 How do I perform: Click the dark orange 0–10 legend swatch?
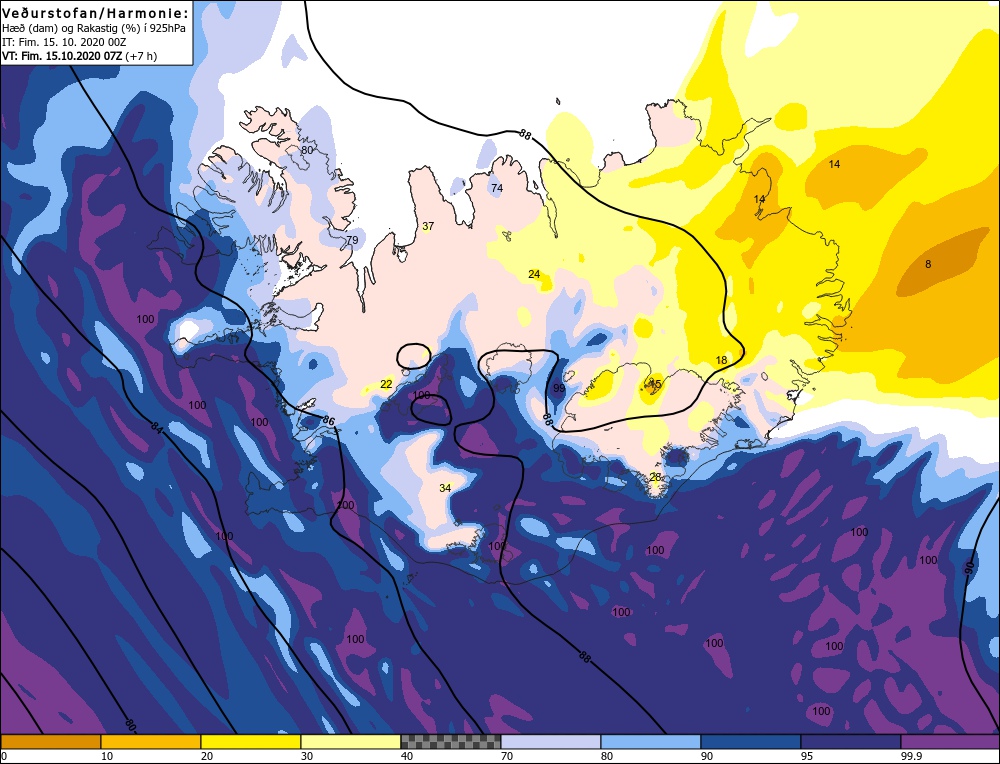(x=51, y=741)
